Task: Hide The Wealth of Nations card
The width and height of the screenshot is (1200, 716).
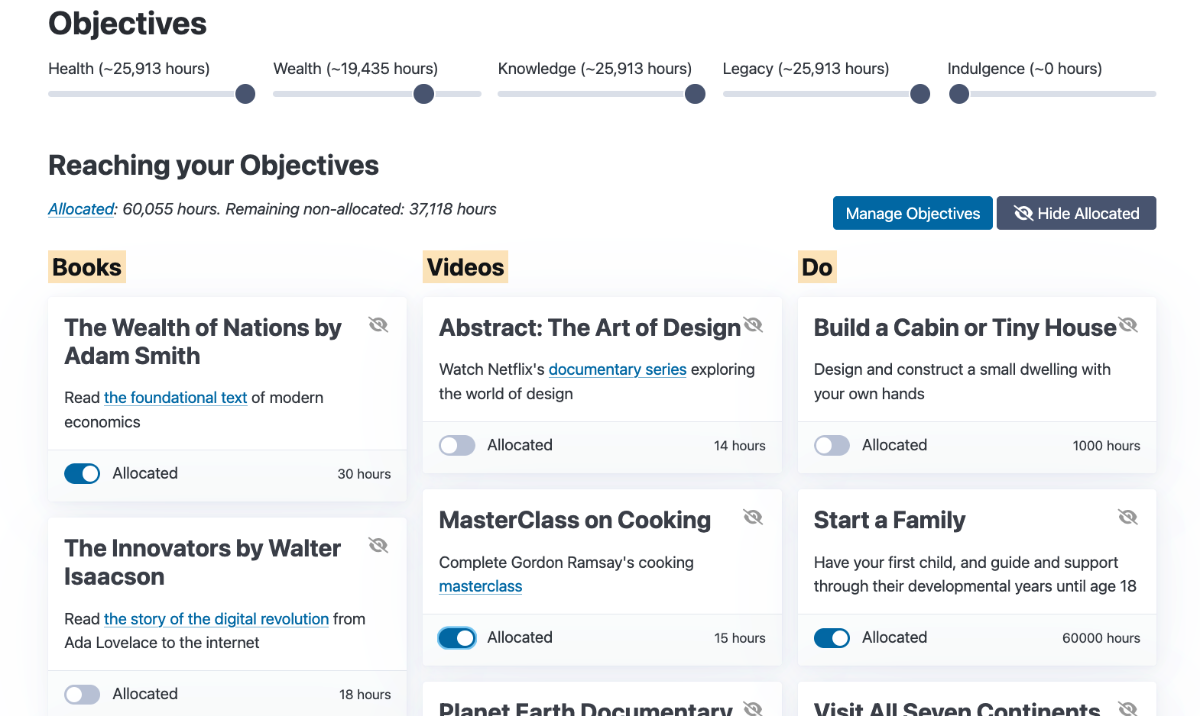Action: (x=378, y=325)
